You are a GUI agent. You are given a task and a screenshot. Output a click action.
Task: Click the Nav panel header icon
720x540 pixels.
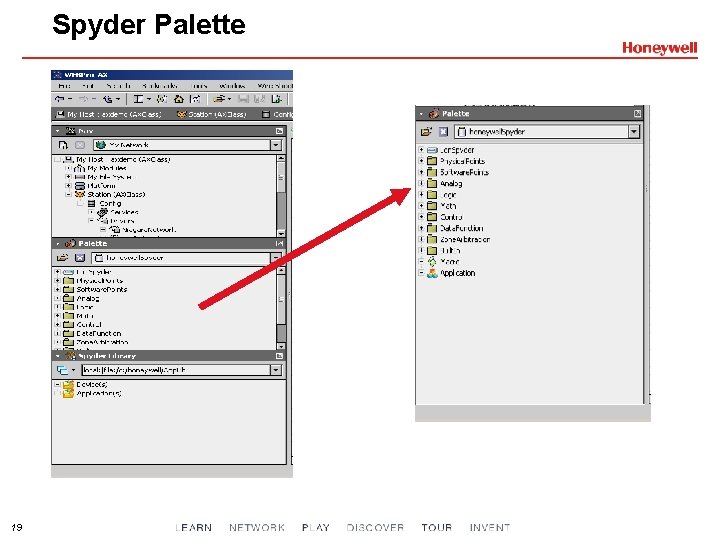tap(70, 131)
